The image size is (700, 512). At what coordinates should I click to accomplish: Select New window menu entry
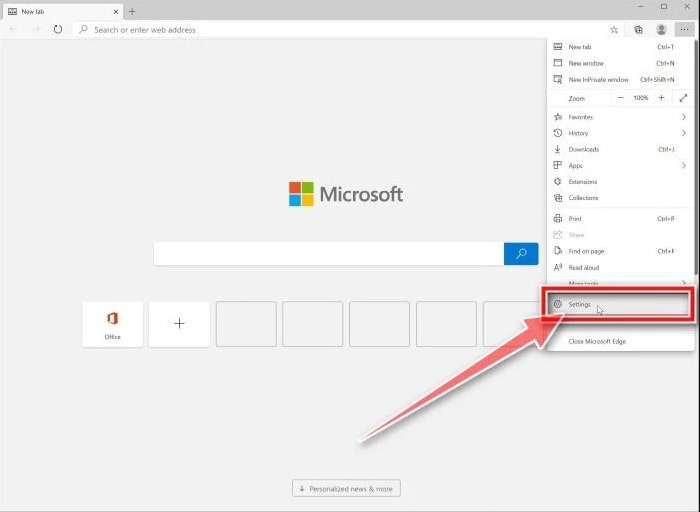click(621, 63)
